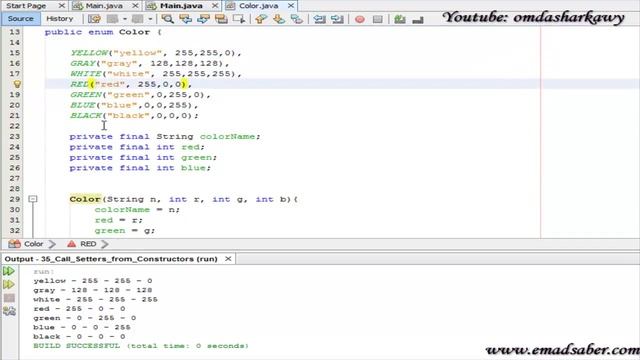Click the navigate Forward toolbar icon
Screen dimensions: 640x360
point(138,19)
